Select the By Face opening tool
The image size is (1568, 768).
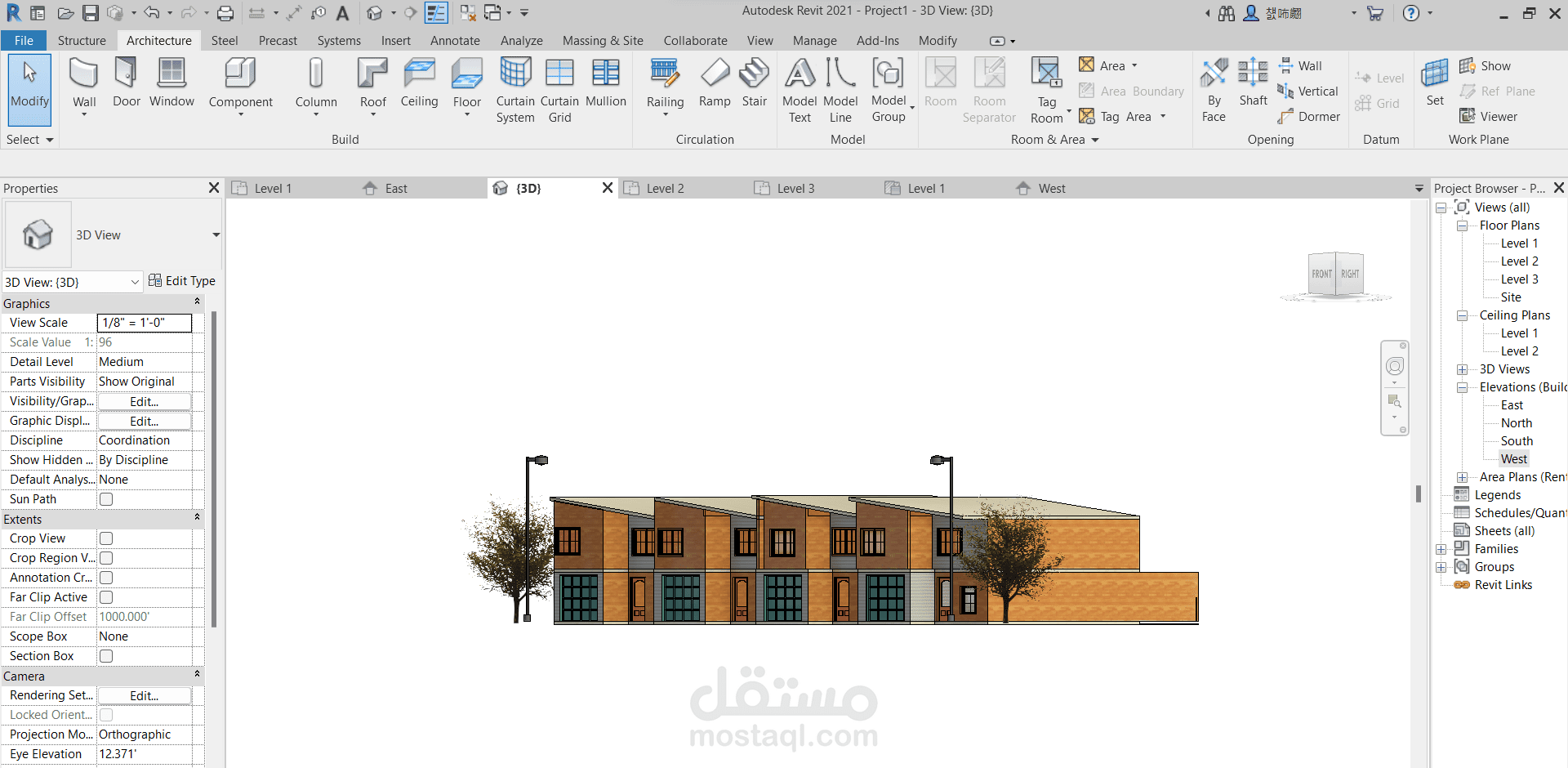pyautogui.click(x=1214, y=90)
